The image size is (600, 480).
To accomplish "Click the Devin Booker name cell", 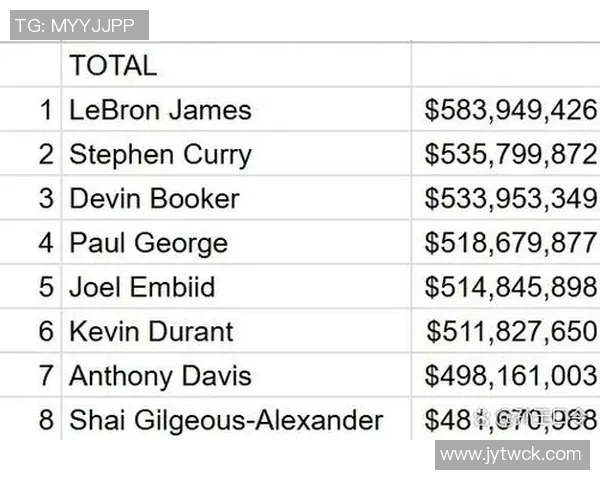I will [154, 199].
